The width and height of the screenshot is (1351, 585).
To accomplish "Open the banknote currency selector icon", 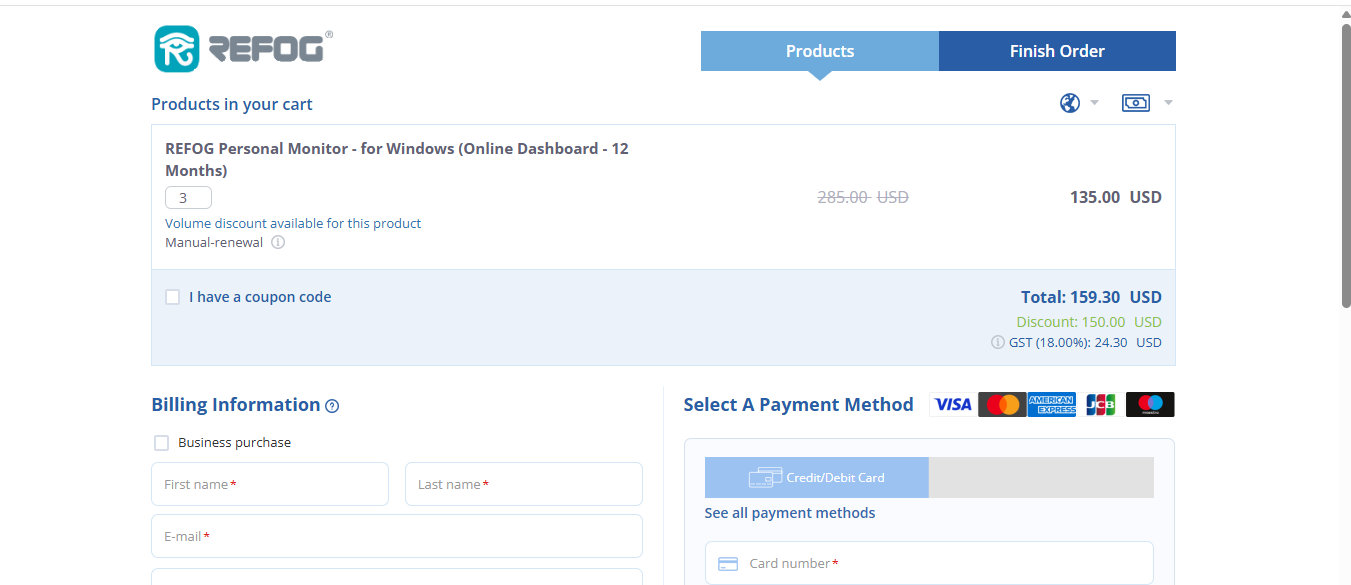I will click(1136, 103).
